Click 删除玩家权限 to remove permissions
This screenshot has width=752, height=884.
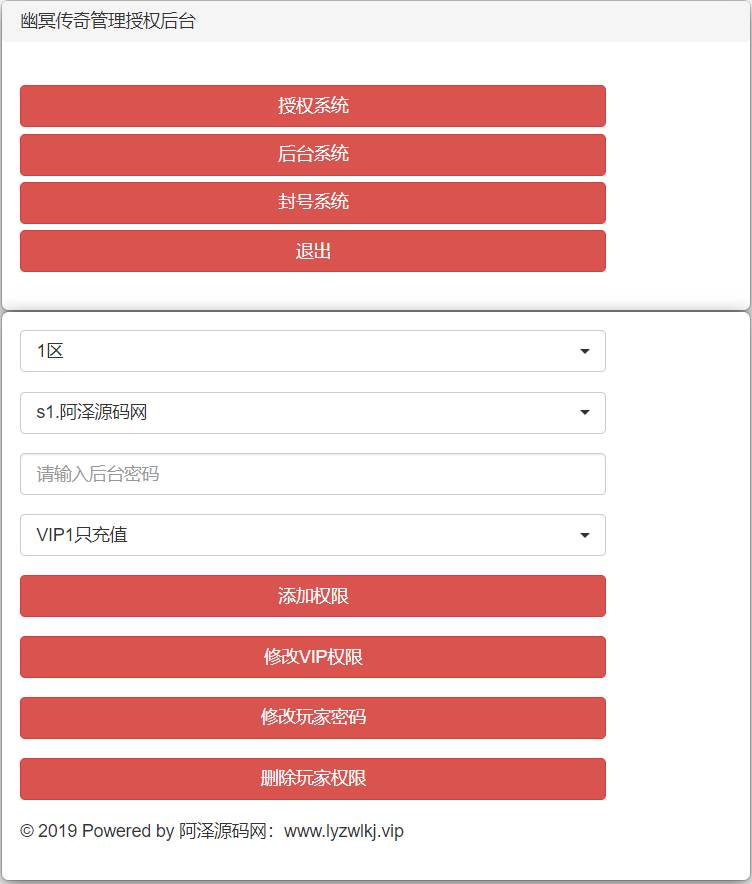(x=313, y=778)
